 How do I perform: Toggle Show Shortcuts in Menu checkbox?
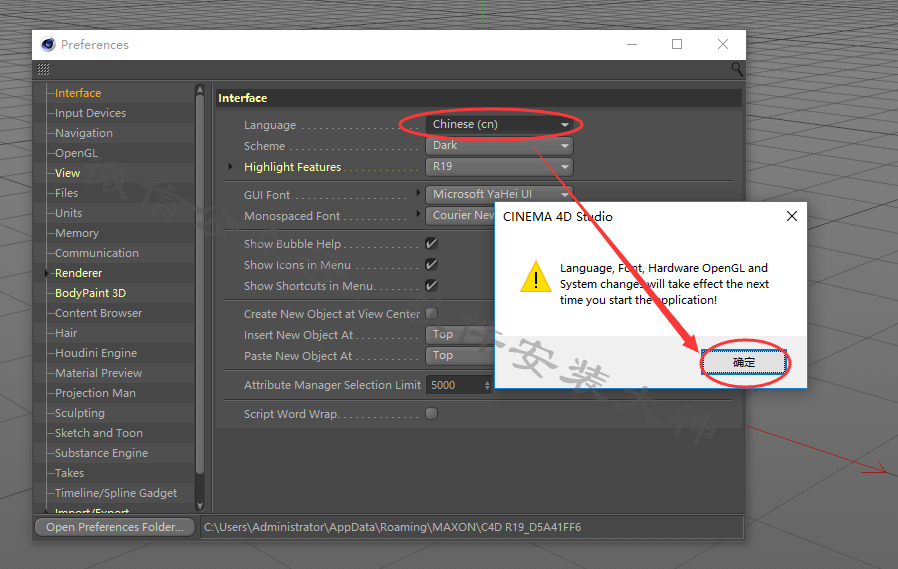coord(431,285)
